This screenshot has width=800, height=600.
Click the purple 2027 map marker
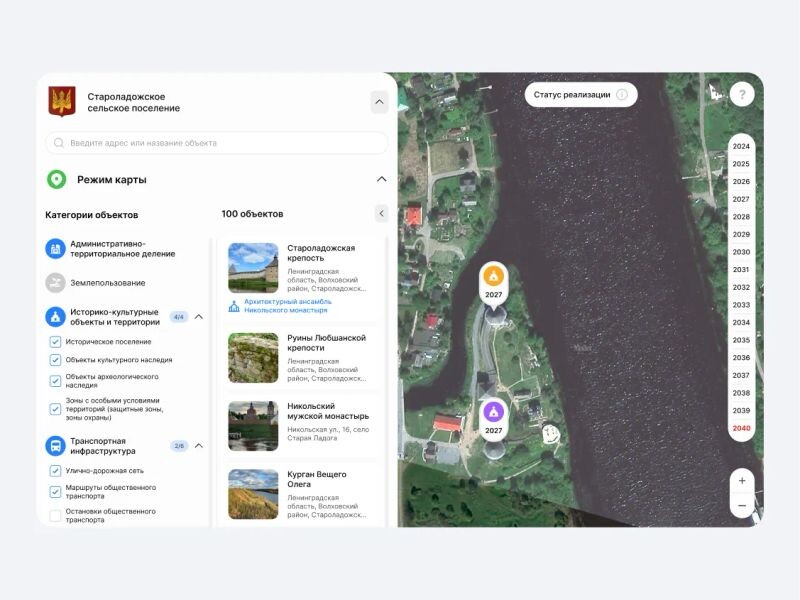pyautogui.click(x=493, y=412)
